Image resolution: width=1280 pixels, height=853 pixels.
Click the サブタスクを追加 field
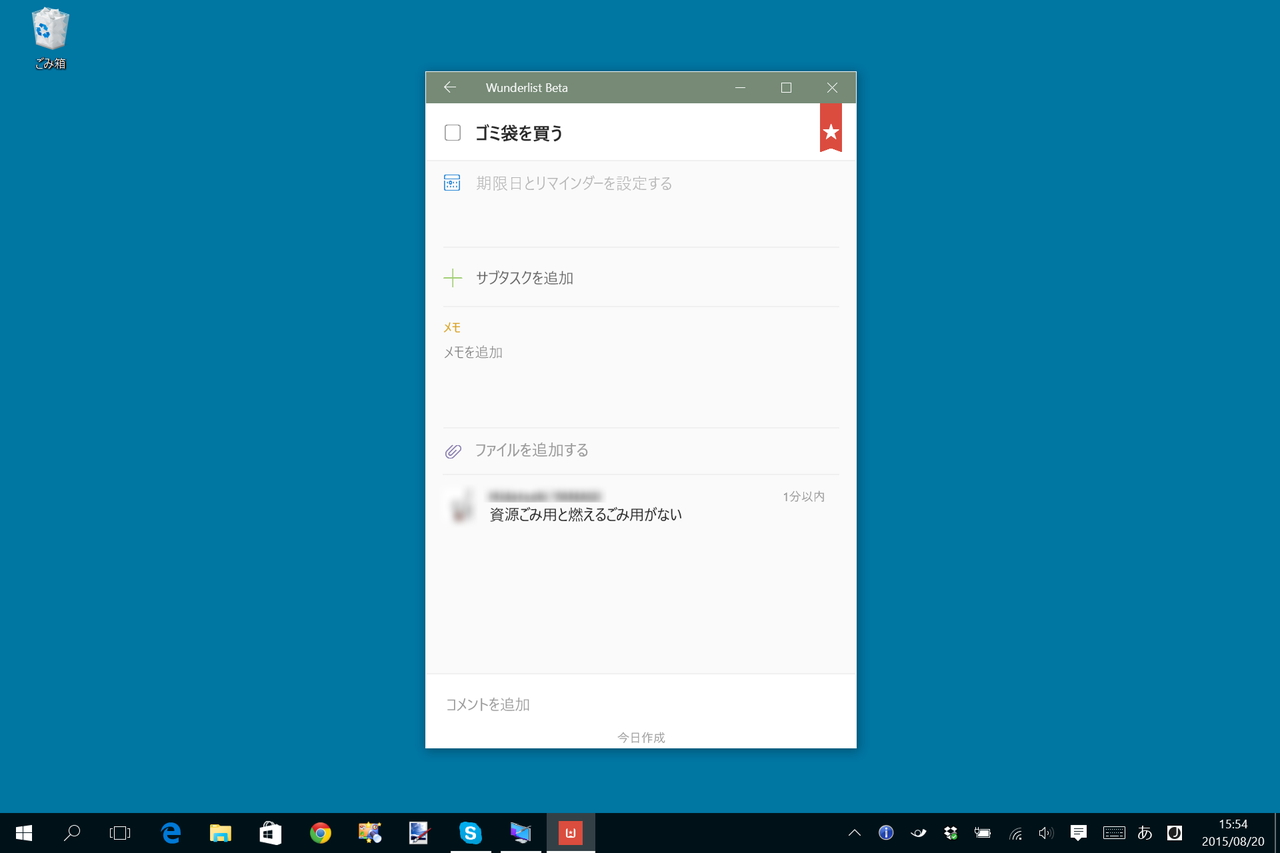coord(525,278)
